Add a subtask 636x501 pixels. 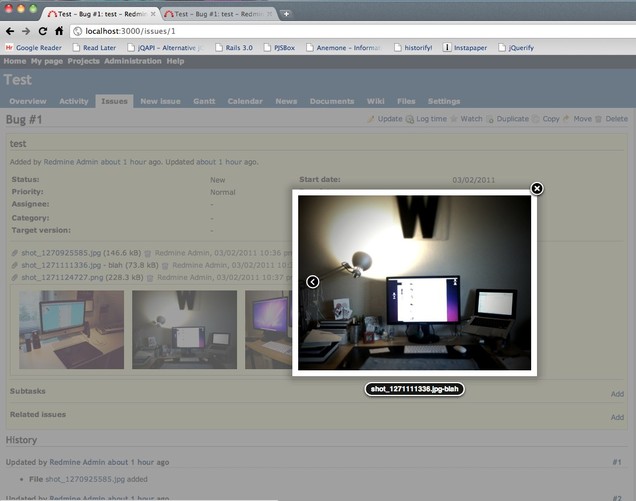[x=617, y=394]
